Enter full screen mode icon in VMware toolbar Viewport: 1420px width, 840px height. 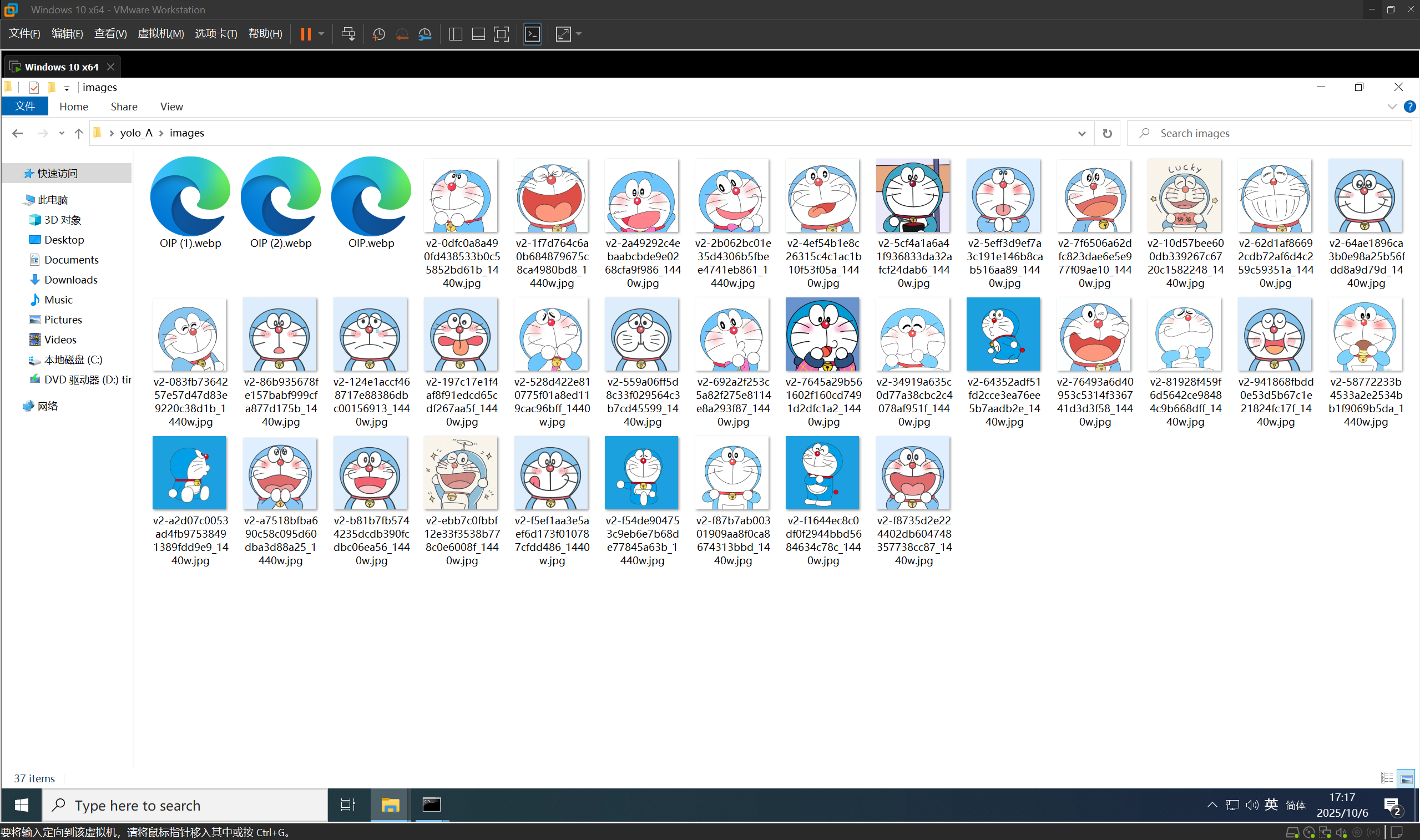[501, 34]
